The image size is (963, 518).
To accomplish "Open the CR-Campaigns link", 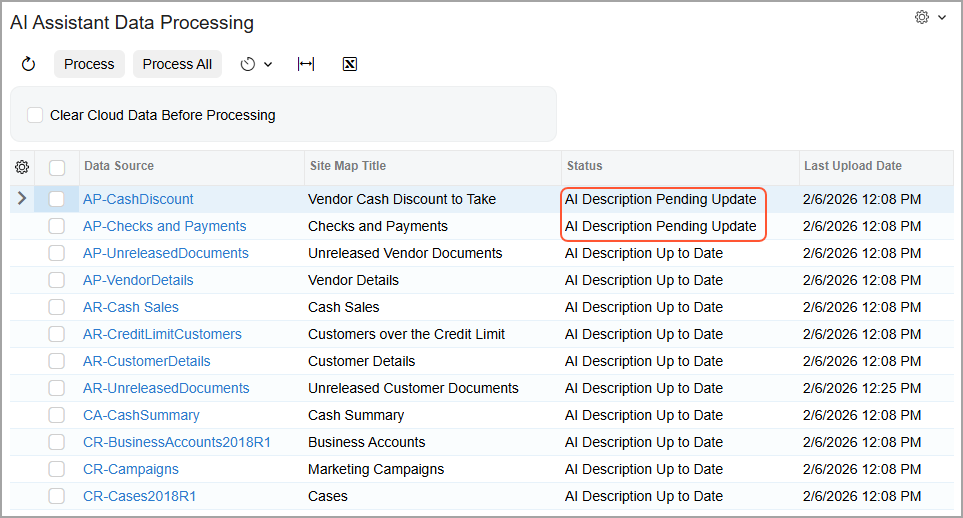I will coord(131,469).
